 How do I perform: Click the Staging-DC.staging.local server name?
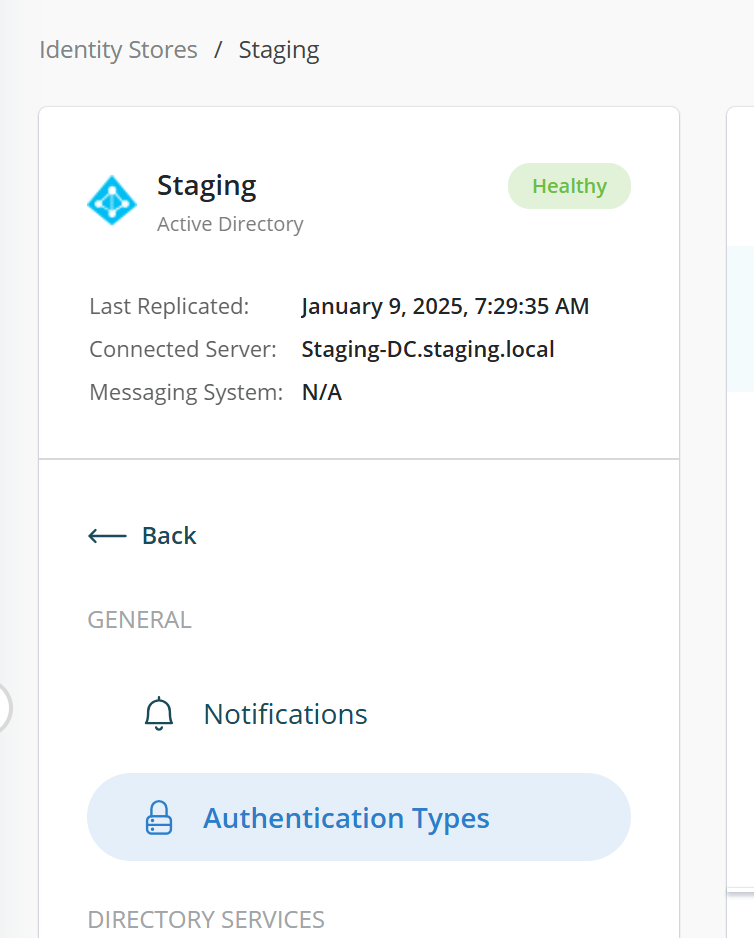click(428, 349)
